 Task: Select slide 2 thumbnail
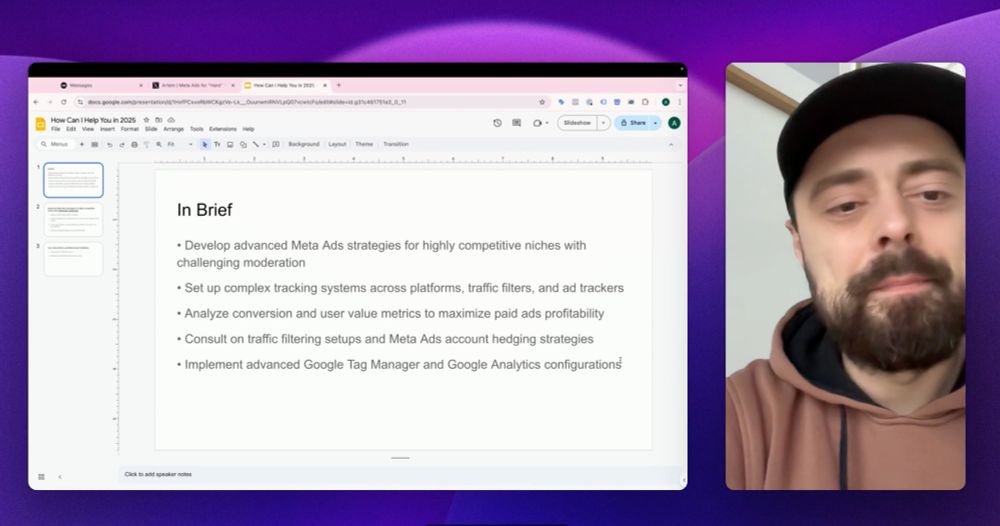(73, 219)
